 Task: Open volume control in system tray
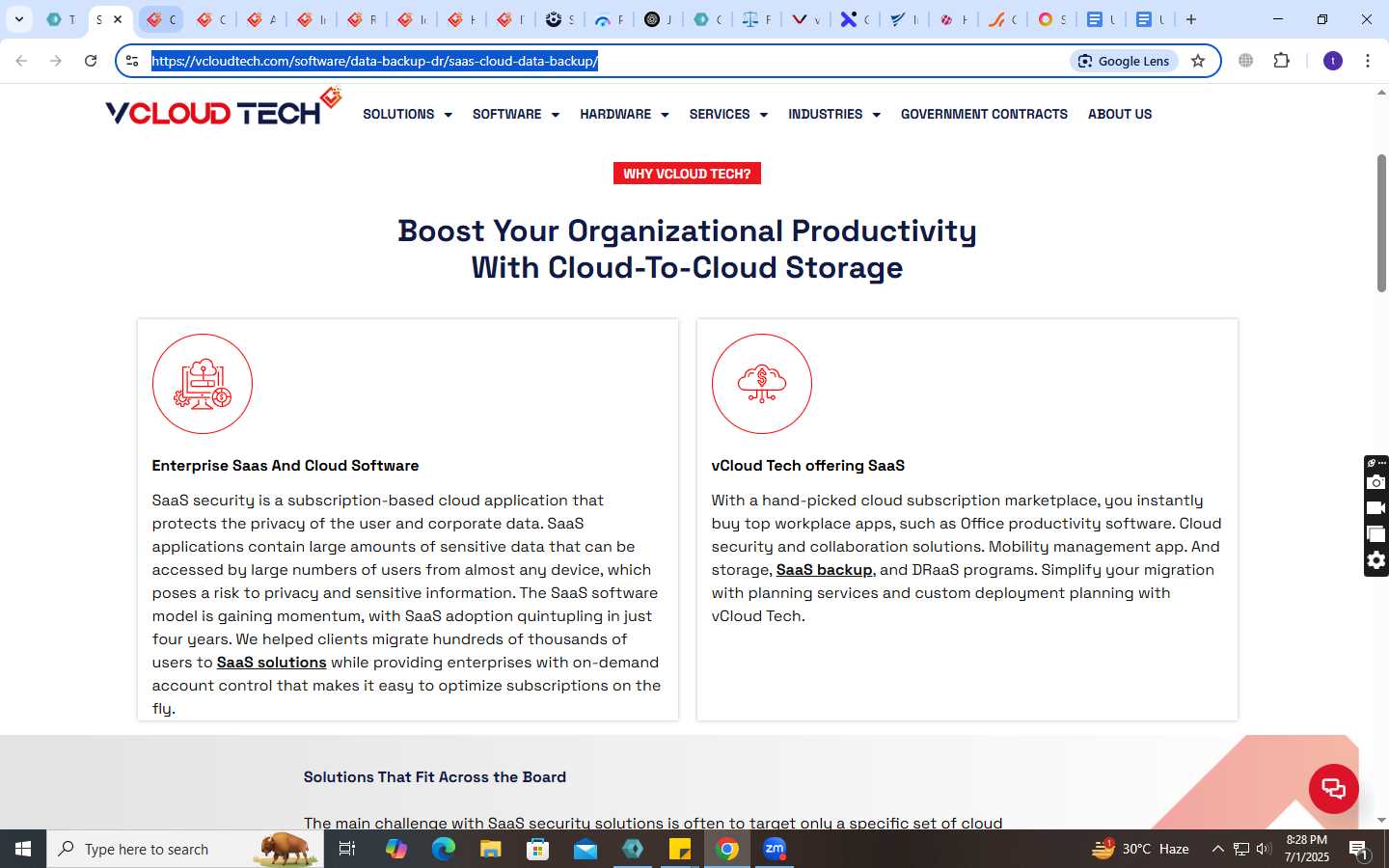(1264, 849)
